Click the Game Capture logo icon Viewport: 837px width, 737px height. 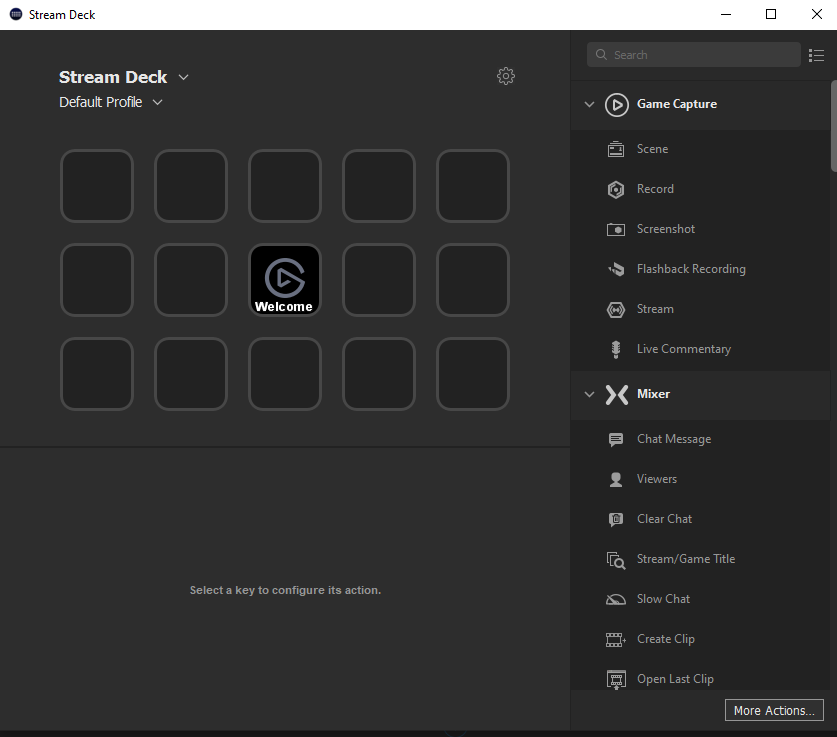(x=617, y=105)
